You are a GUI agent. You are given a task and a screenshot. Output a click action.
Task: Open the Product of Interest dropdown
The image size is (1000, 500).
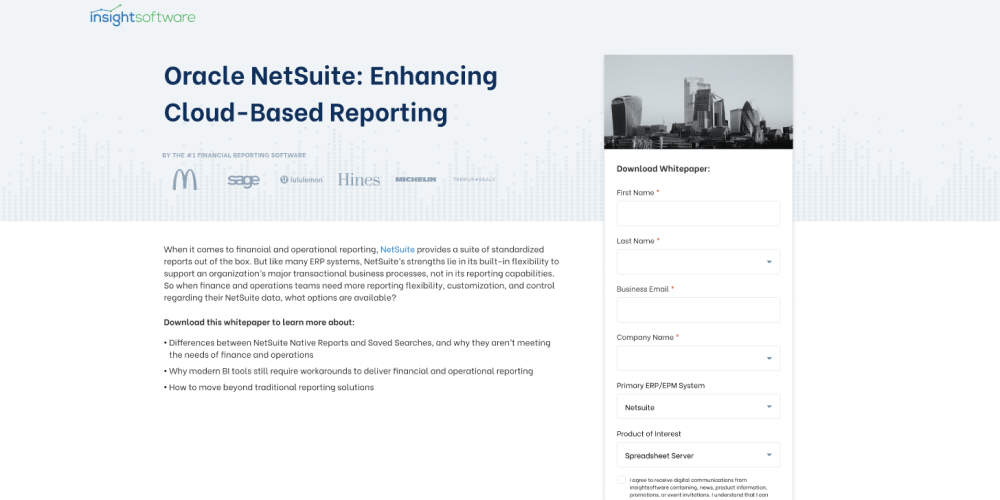(698, 455)
